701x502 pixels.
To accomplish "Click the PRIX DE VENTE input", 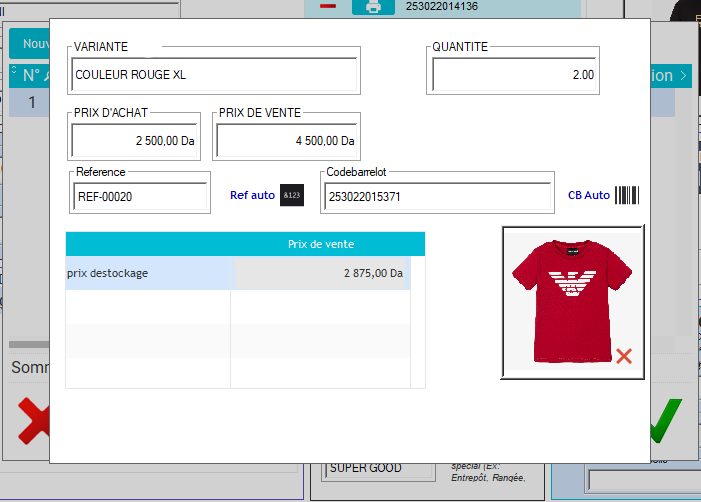I will pyautogui.click(x=286, y=141).
